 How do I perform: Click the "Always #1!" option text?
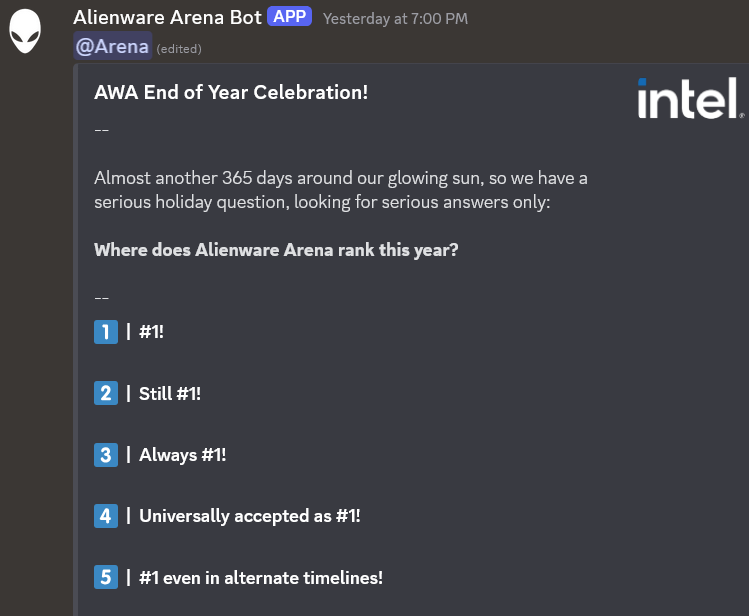point(183,455)
